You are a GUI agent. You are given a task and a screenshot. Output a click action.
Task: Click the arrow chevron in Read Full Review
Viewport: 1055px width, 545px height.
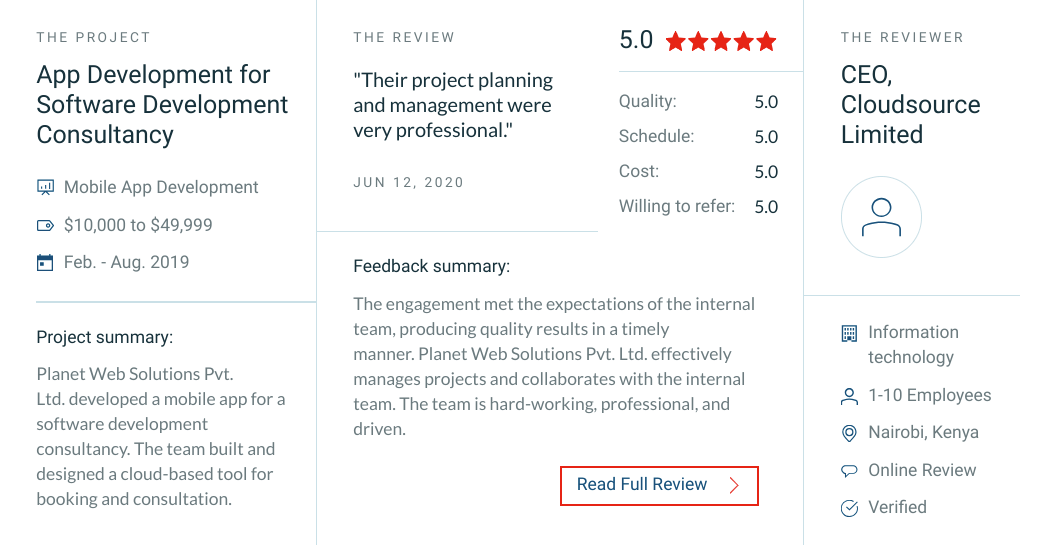point(734,485)
